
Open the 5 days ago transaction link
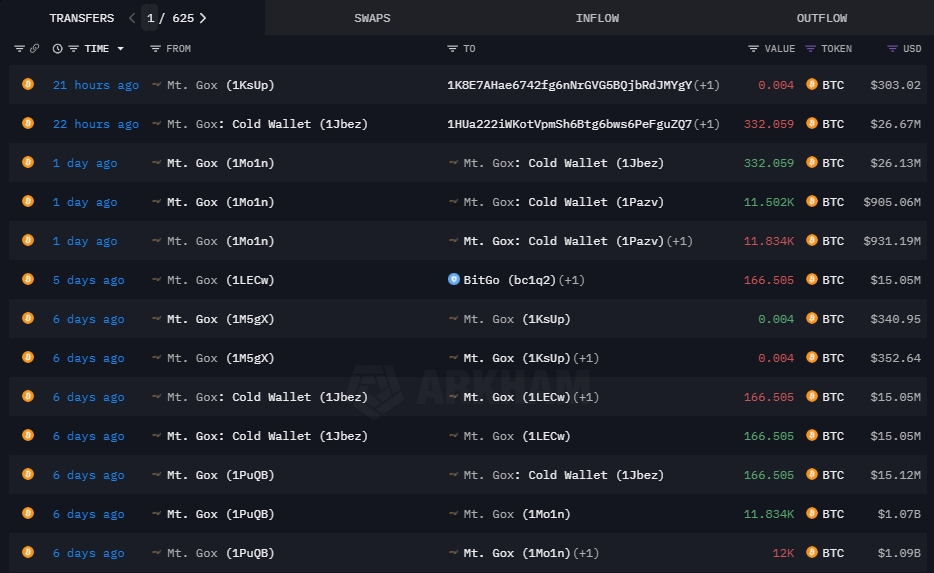coord(88,280)
